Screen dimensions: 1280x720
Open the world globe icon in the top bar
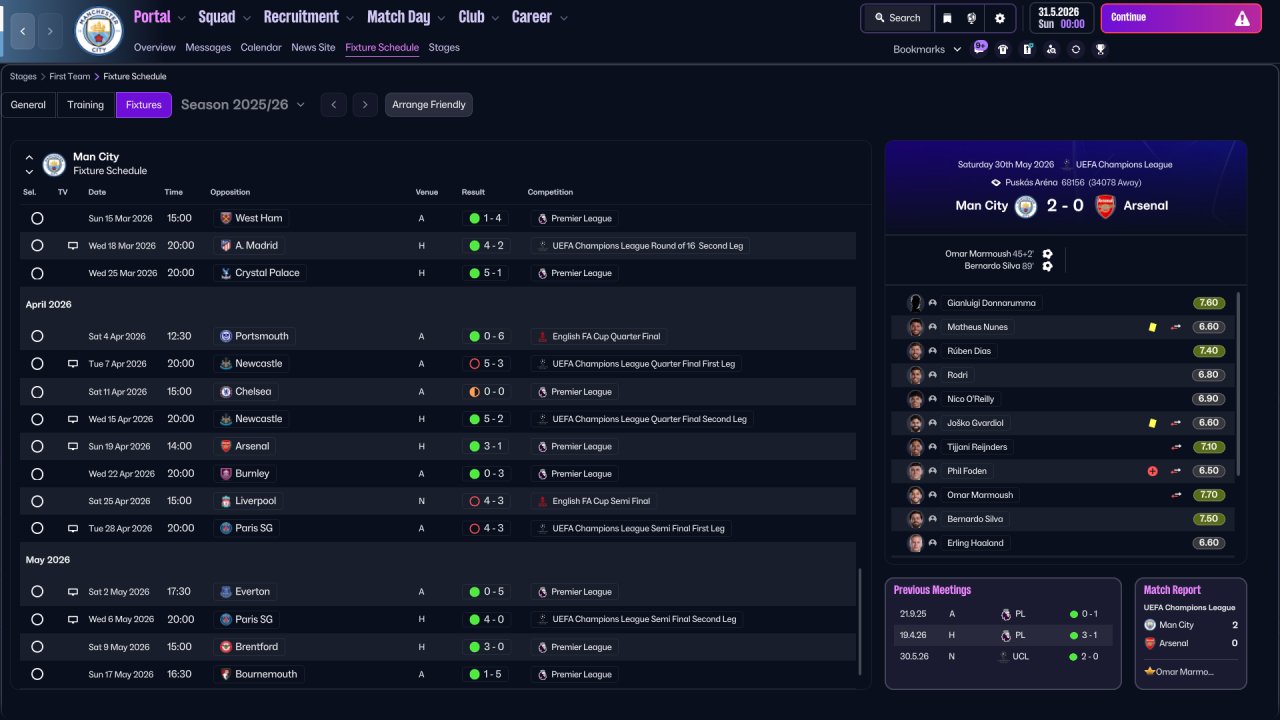click(972, 18)
